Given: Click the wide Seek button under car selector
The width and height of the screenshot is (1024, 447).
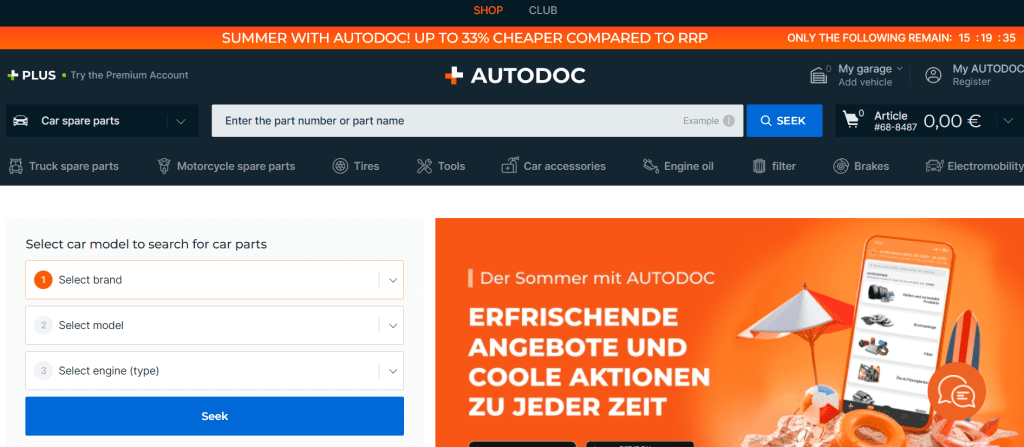Looking at the screenshot, I should [214, 416].
